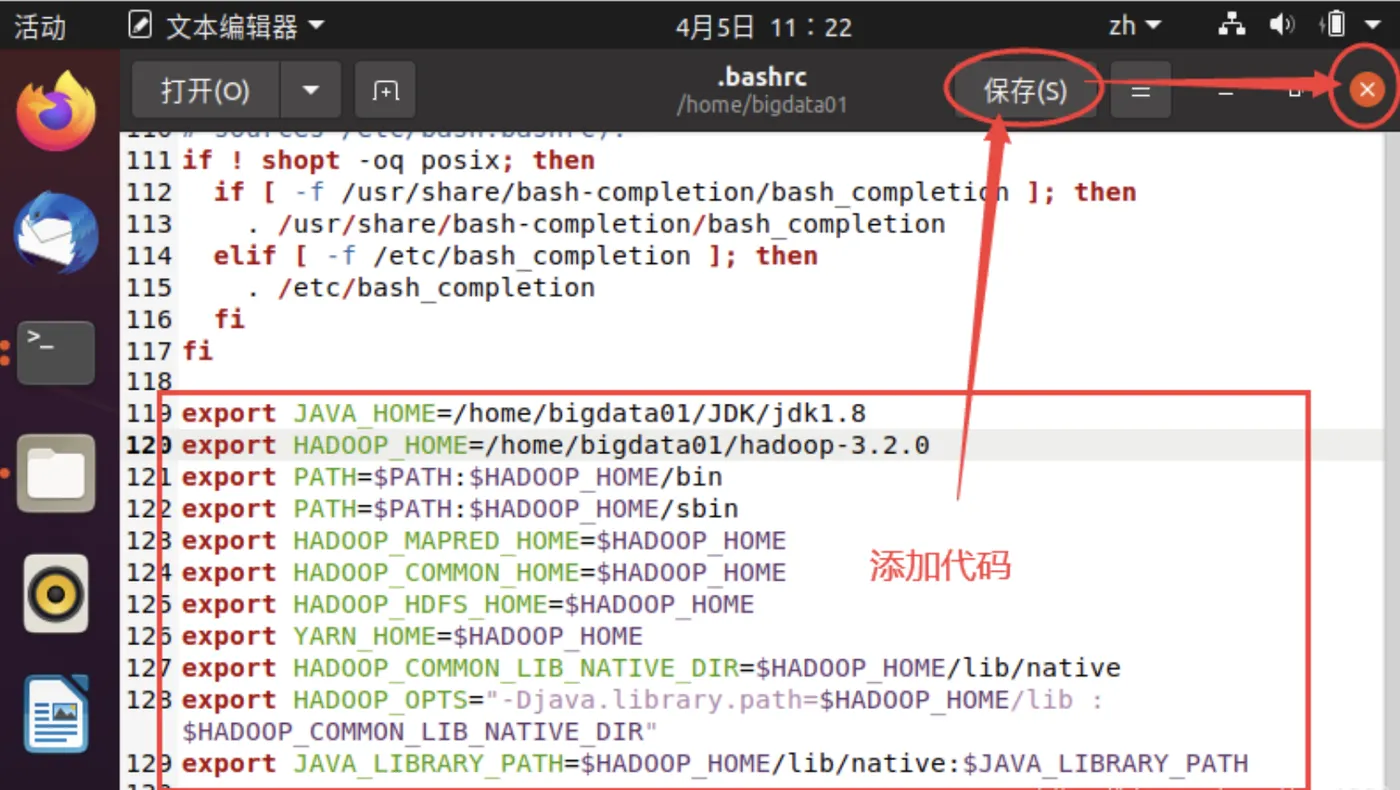Maximize the text editor window
The width and height of the screenshot is (1400, 790).
[1294, 91]
